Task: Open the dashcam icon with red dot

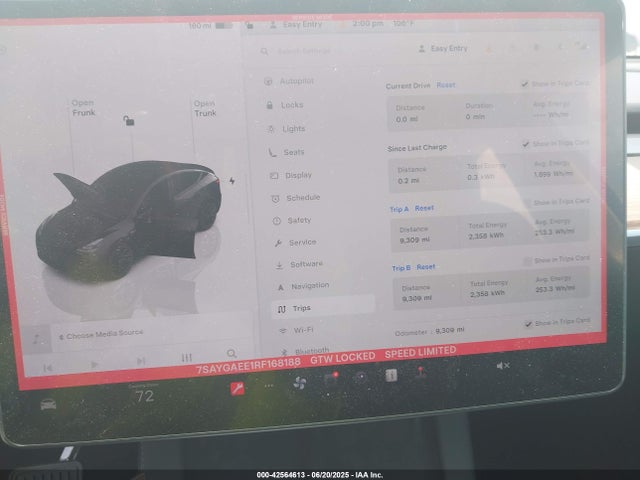Action: [x=331, y=378]
